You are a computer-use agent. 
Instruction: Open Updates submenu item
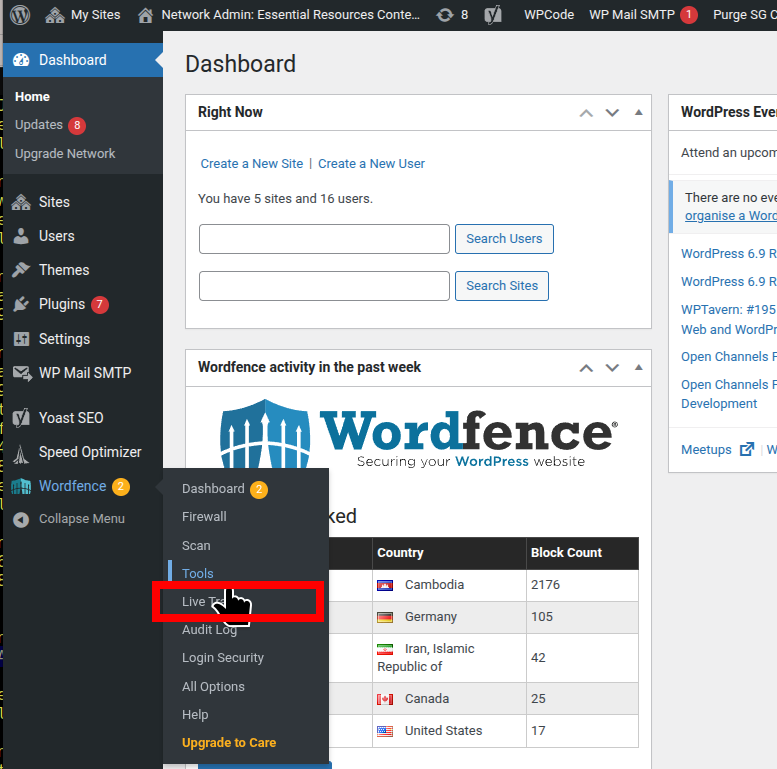coord(39,125)
